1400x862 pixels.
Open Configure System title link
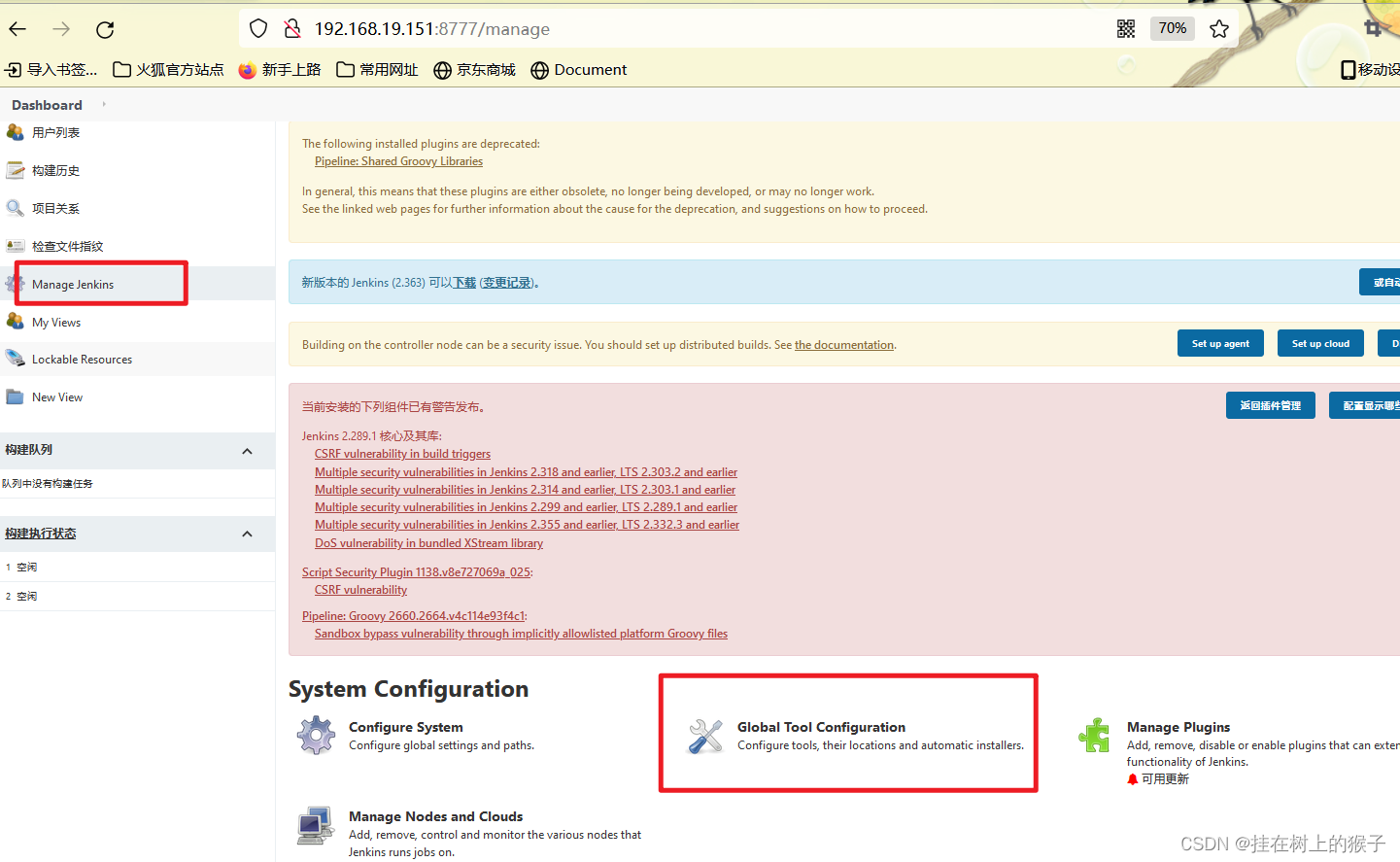tap(405, 727)
